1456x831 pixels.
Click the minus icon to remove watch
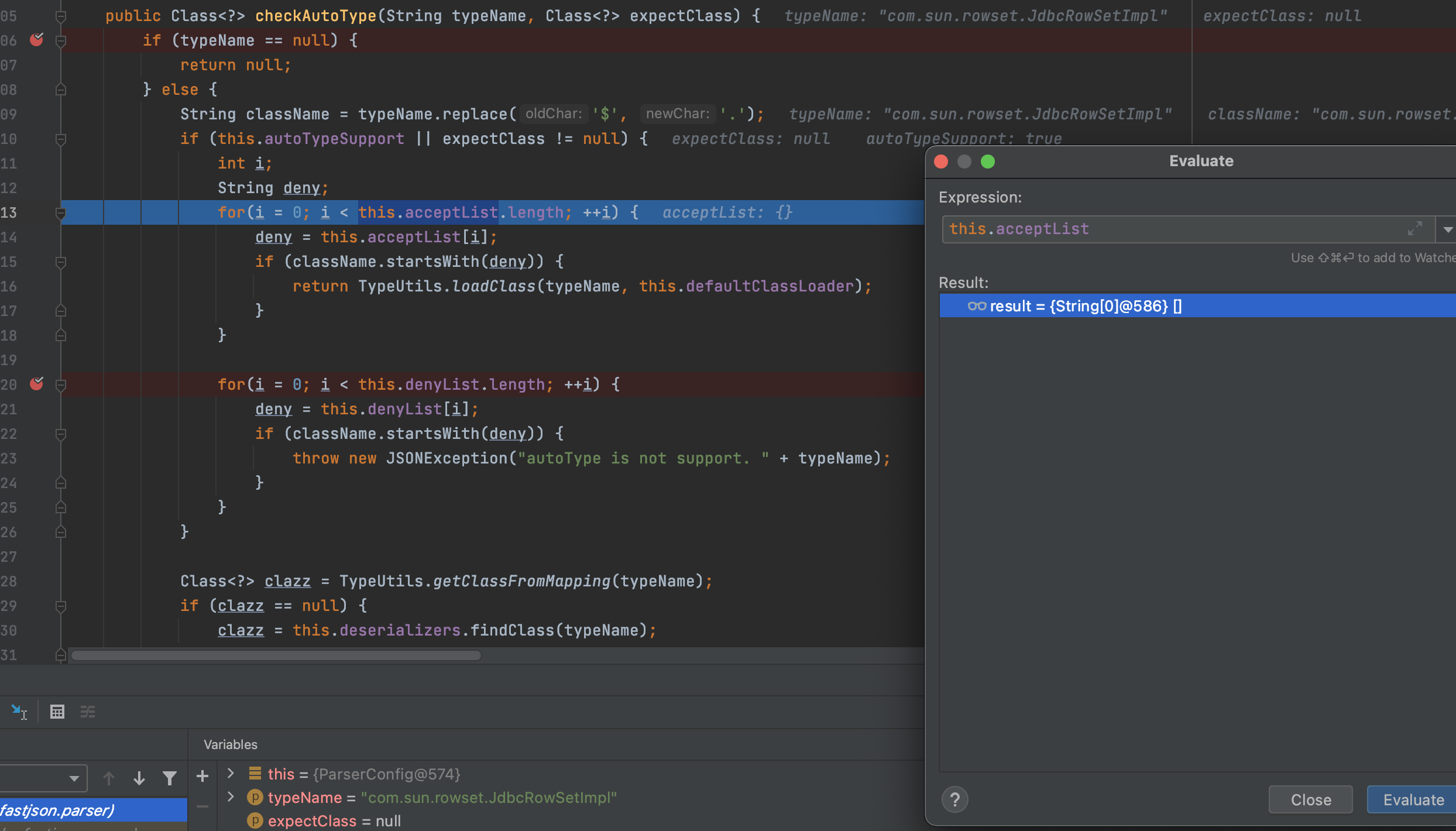[x=202, y=807]
